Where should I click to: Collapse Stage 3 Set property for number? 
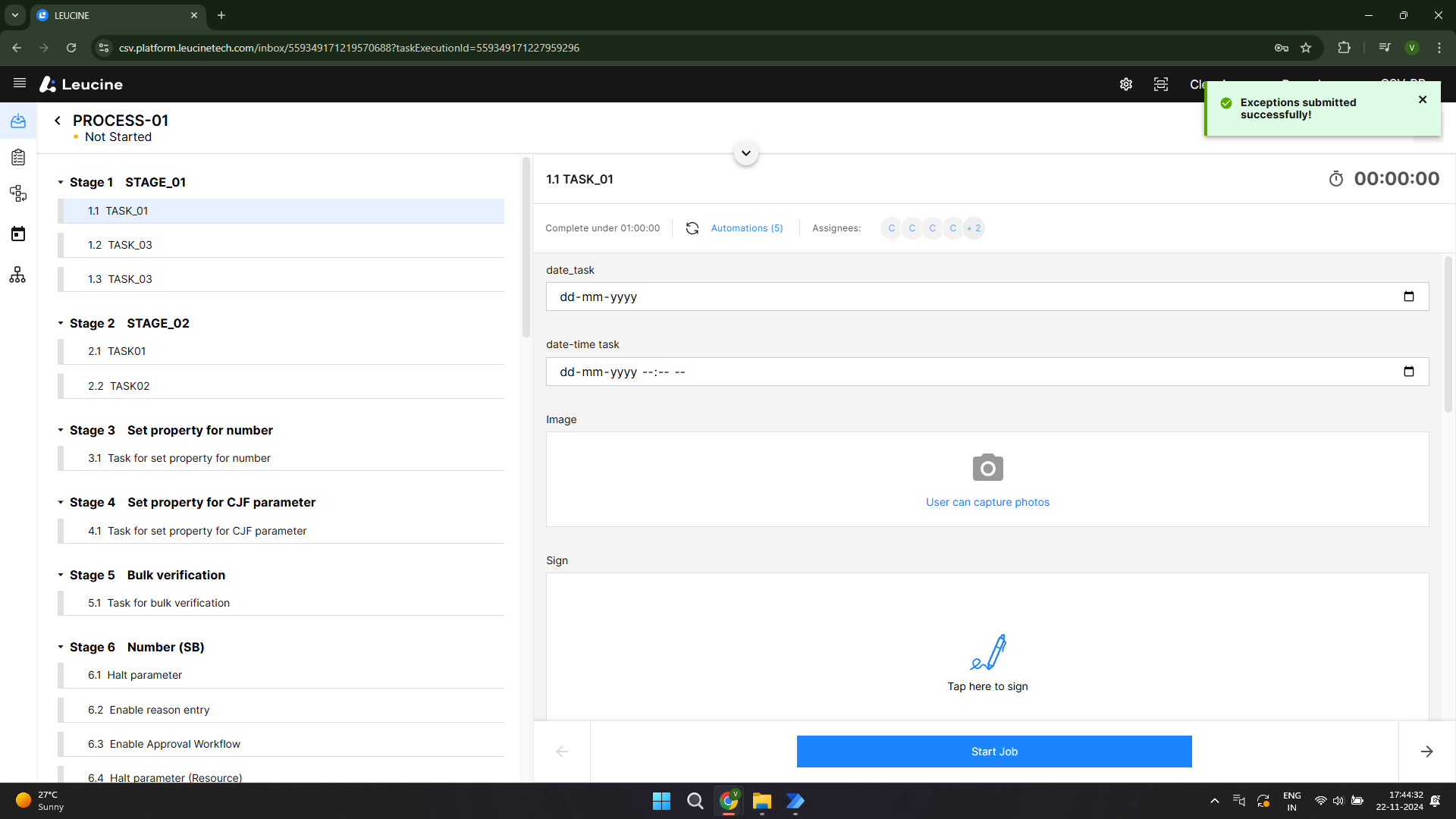[61, 430]
